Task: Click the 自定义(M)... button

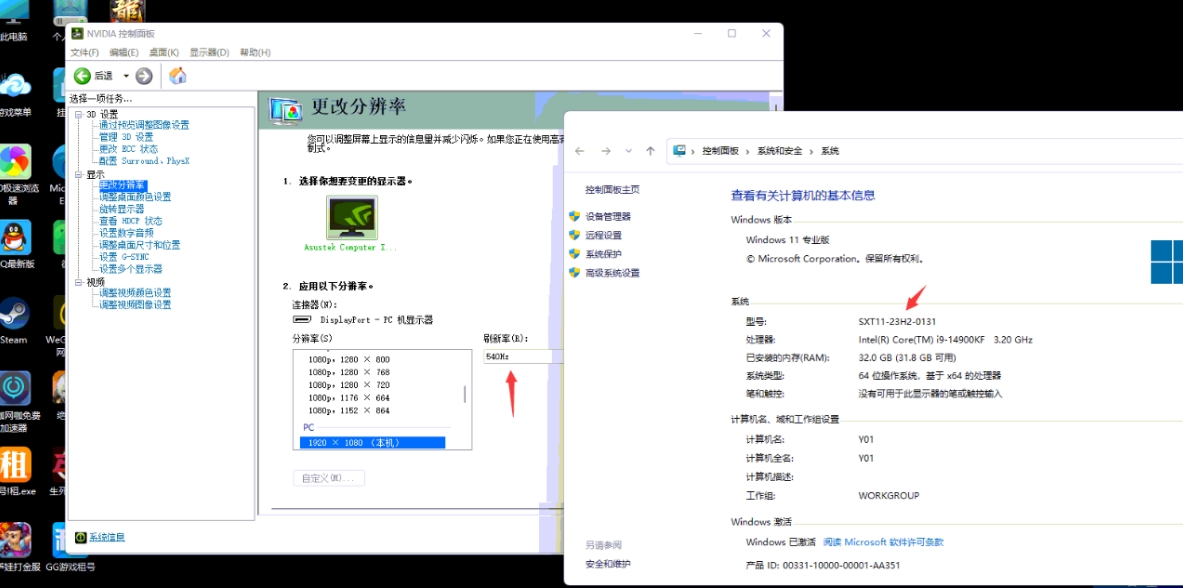Action: point(329,479)
